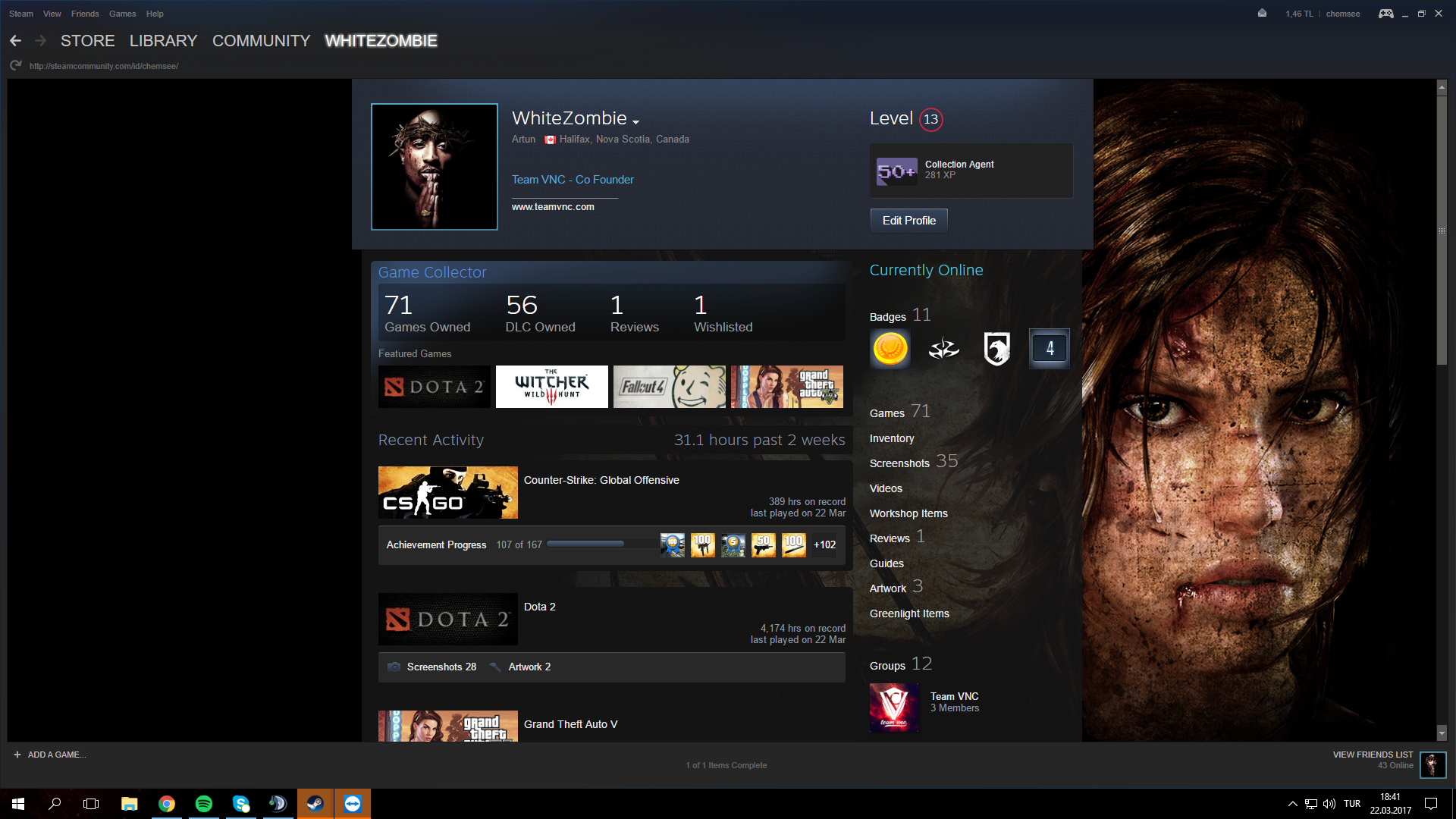The width and height of the screenshot is (1456, 819).
Task: Open the number 4 badge
Action: click(x=1050, y=349)
